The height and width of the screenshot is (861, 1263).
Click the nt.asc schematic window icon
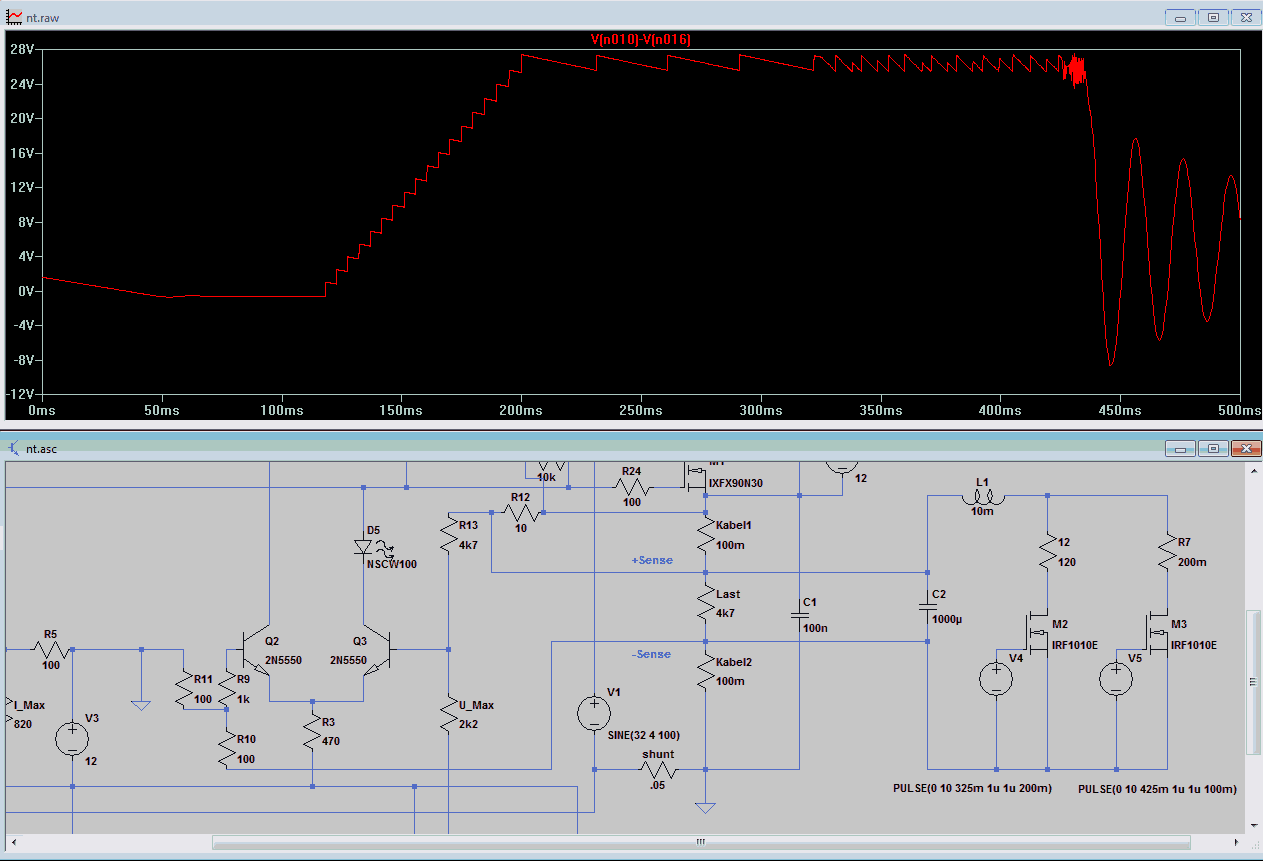point(11,448)
